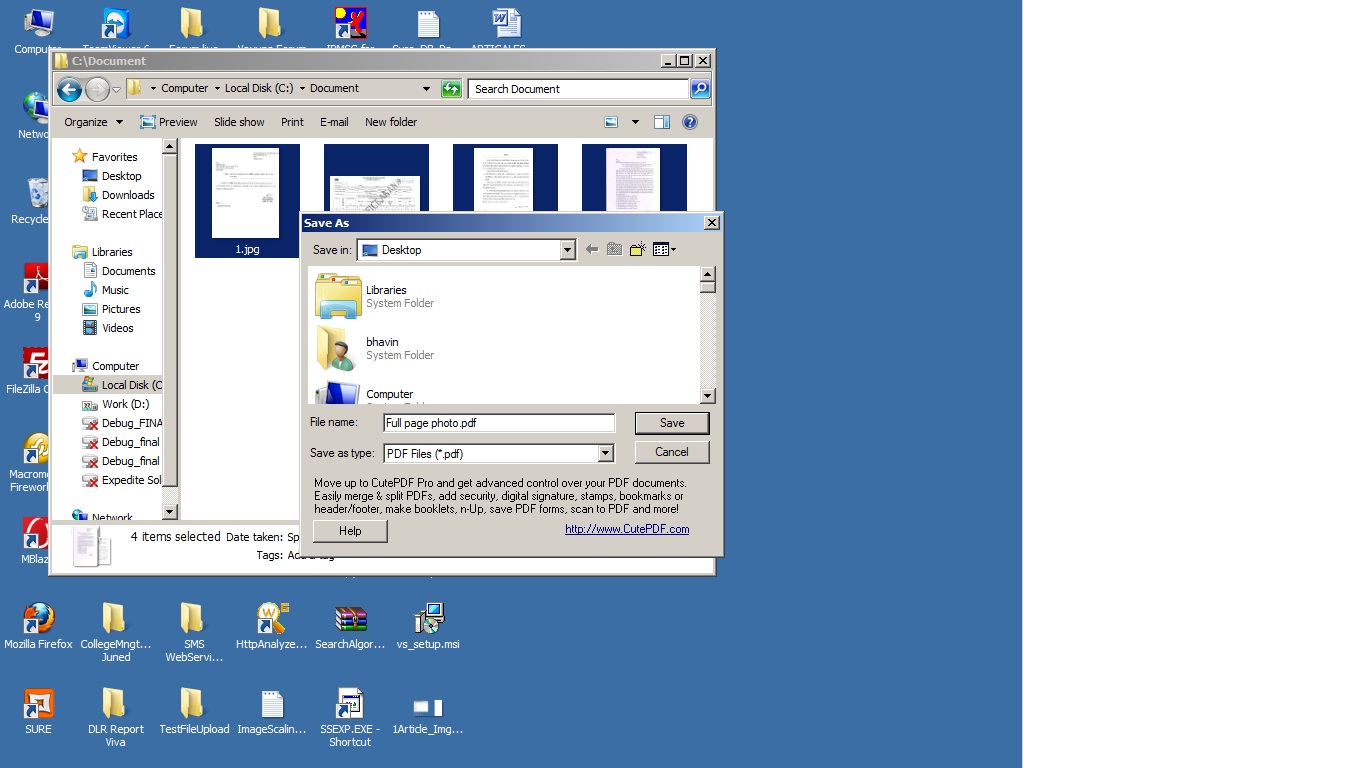This screenshot has width=1356, height=768.
Task: Open the SearchAlgor WinRAR archive icon
Action: [350, 627]
